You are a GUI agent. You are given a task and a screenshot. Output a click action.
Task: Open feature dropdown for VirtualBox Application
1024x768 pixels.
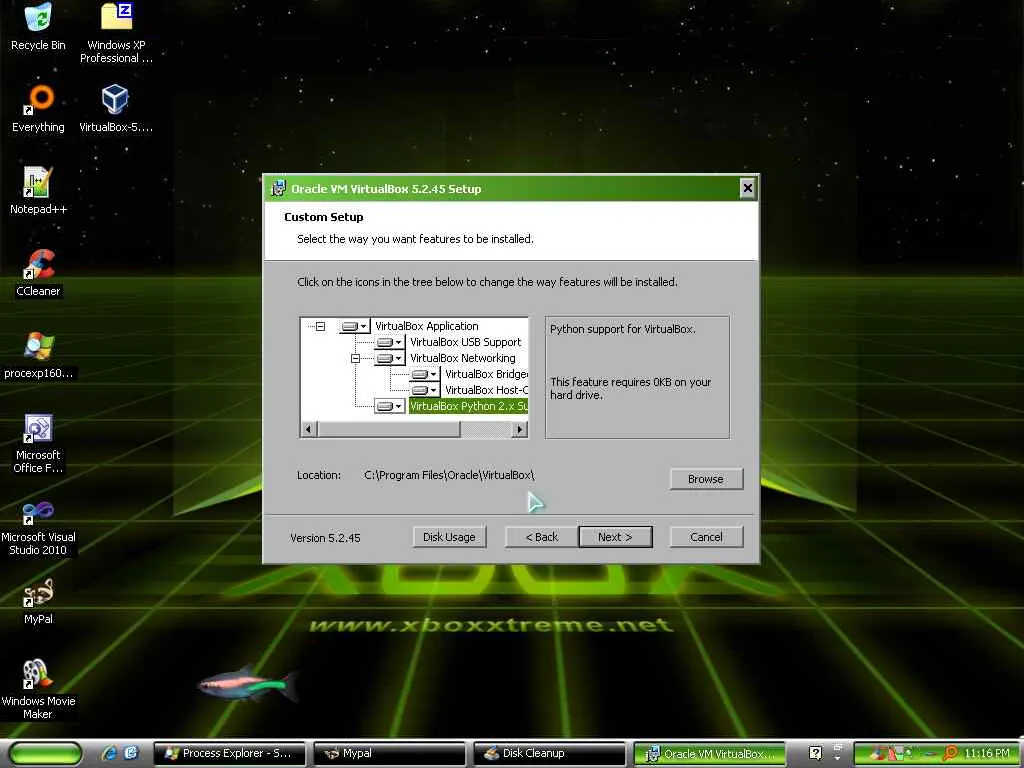pyautogui.click(x=355, y=326)
